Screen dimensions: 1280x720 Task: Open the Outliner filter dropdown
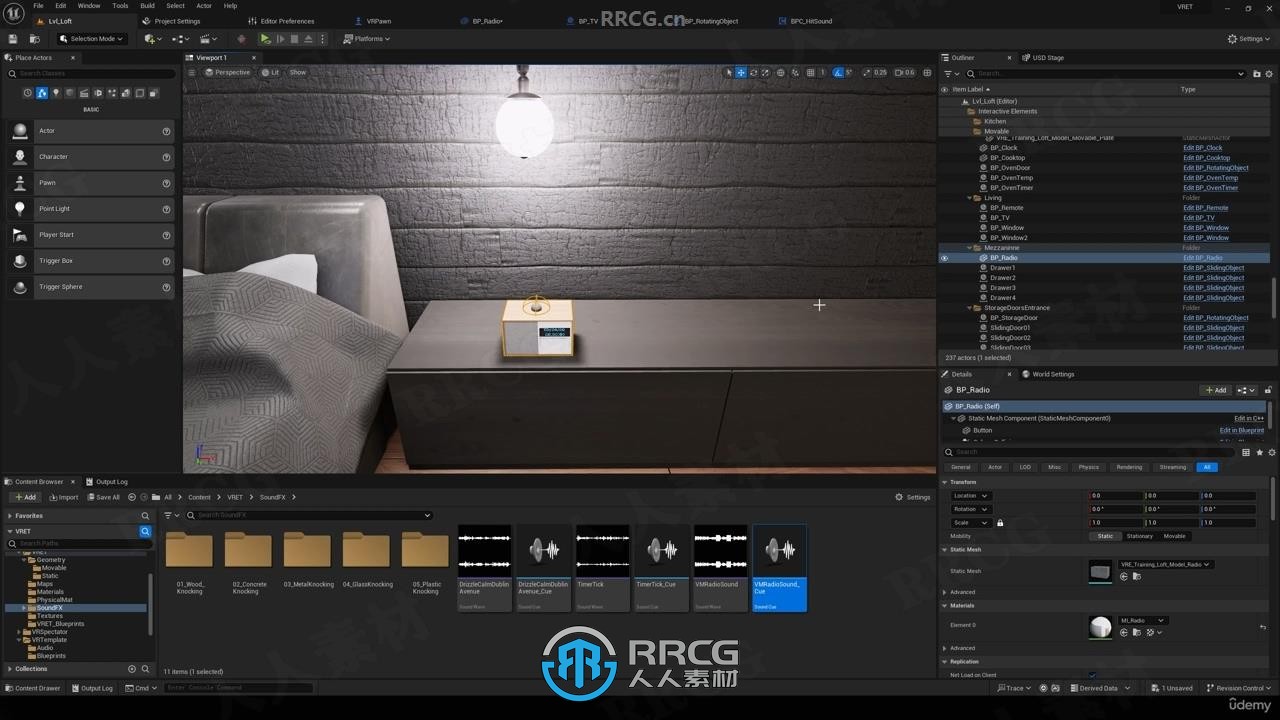[952, 73]
